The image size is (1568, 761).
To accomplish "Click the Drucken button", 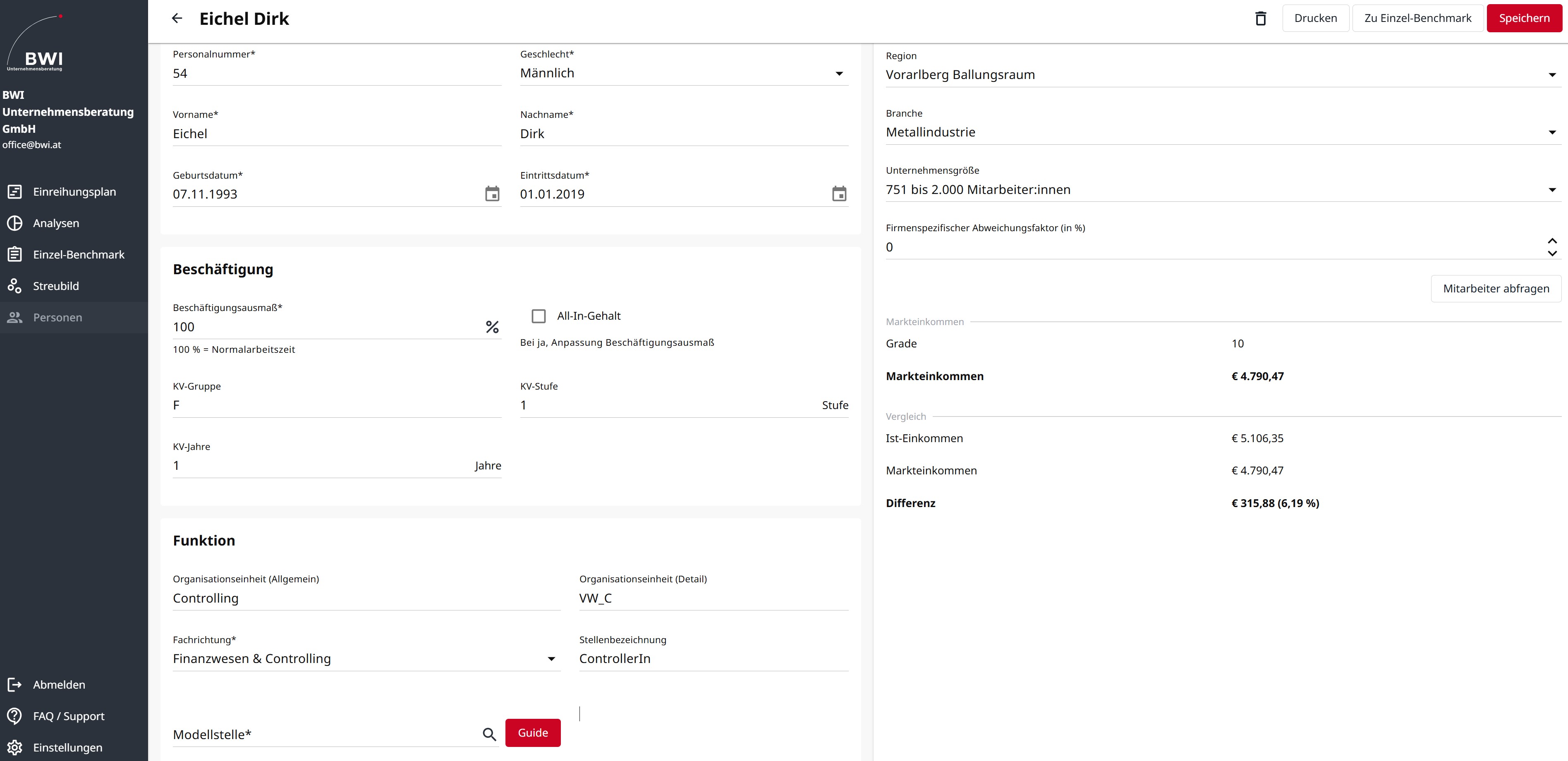I will tap(1315, 18).
